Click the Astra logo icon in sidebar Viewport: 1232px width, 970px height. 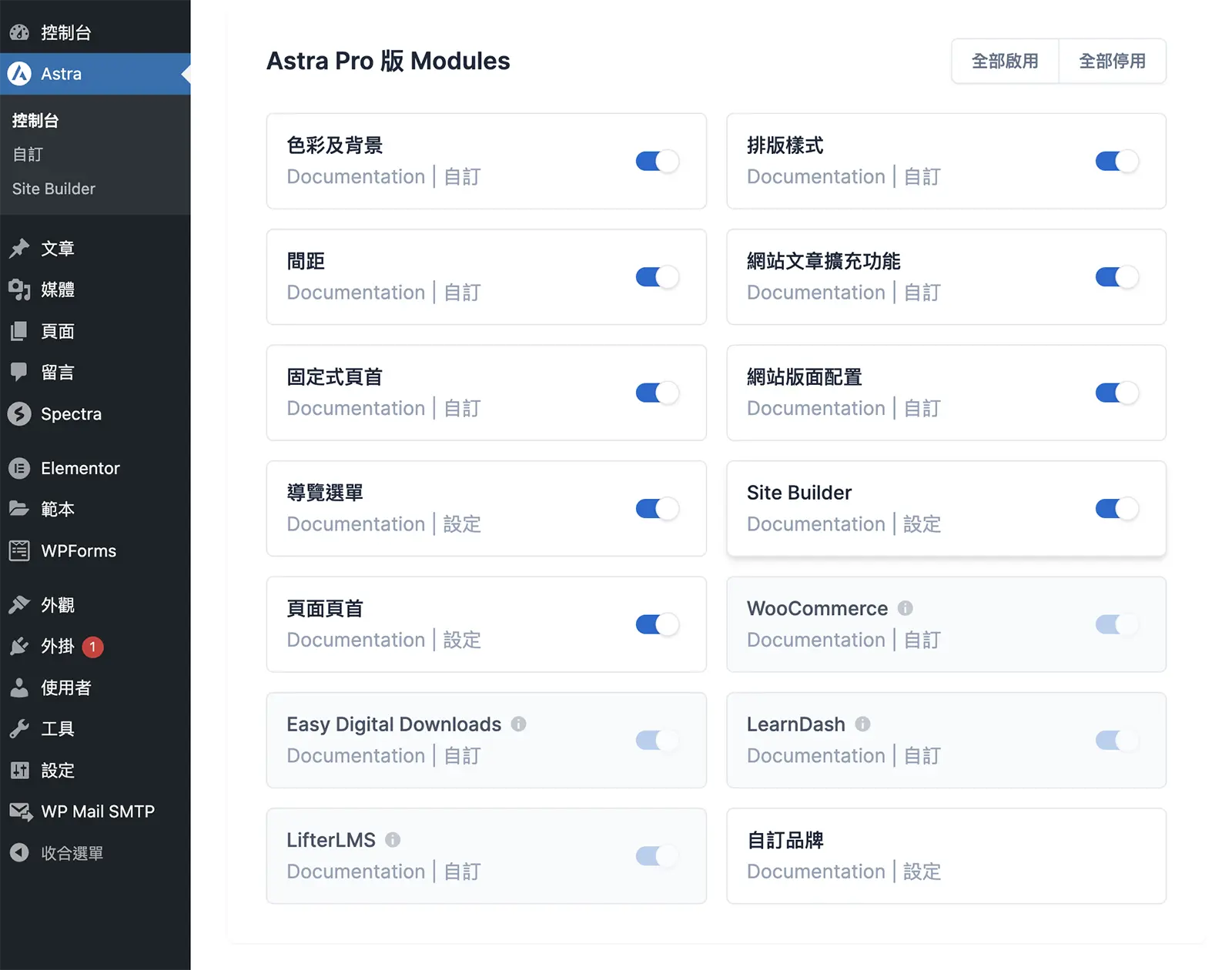tap(19, 74)
